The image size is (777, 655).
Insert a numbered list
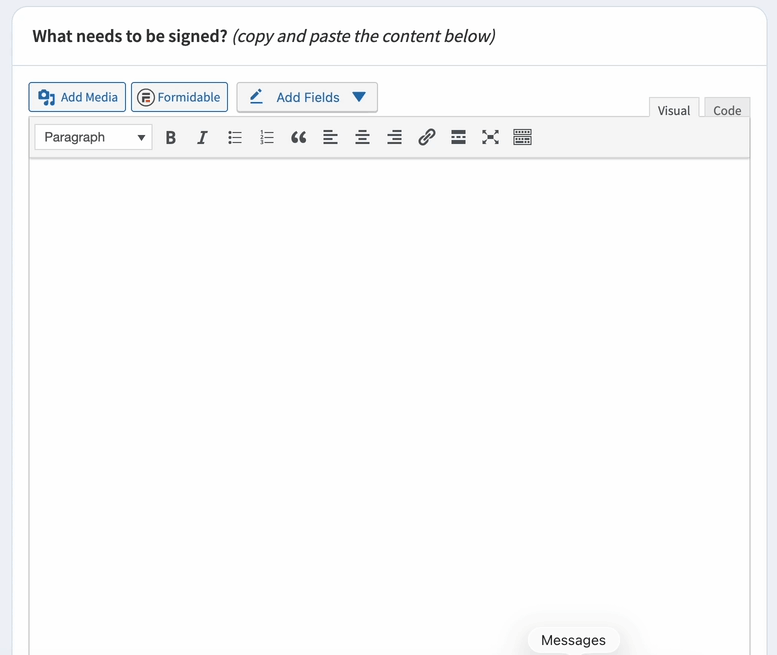(267, 137)
